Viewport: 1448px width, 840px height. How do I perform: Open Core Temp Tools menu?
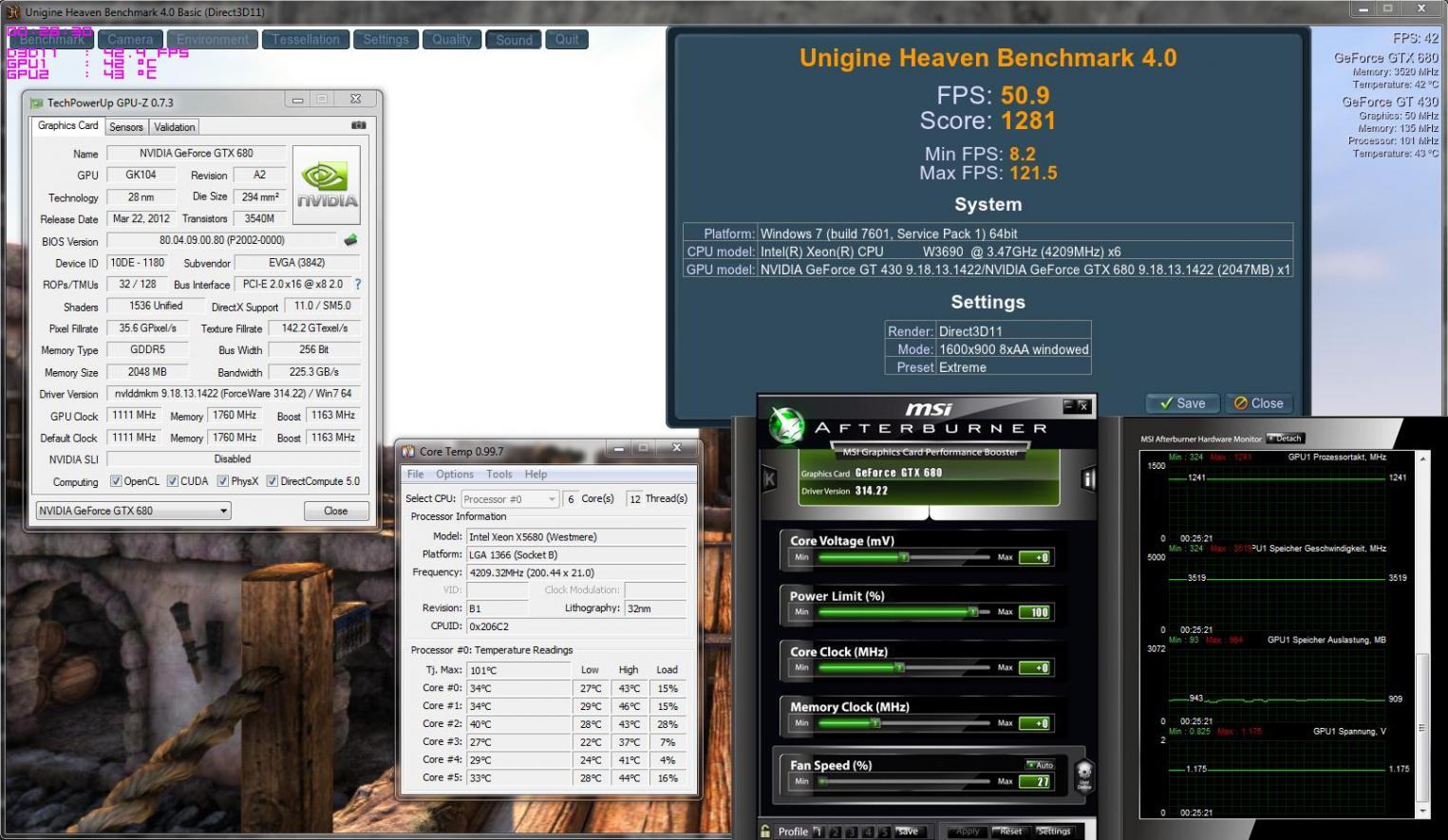pyautogui.click(x=499, y=475)
